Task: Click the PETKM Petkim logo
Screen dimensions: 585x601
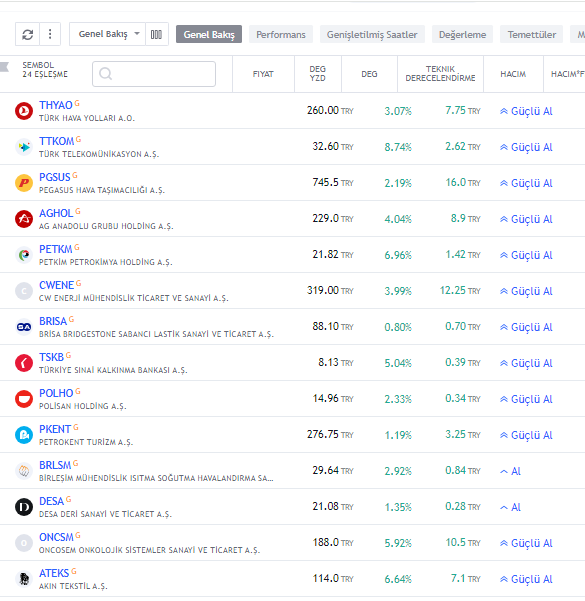Action: point(24,255)
